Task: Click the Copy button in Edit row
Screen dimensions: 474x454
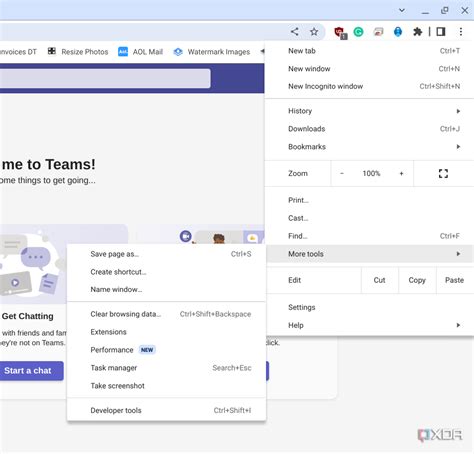Action: [x=417, y=280]
